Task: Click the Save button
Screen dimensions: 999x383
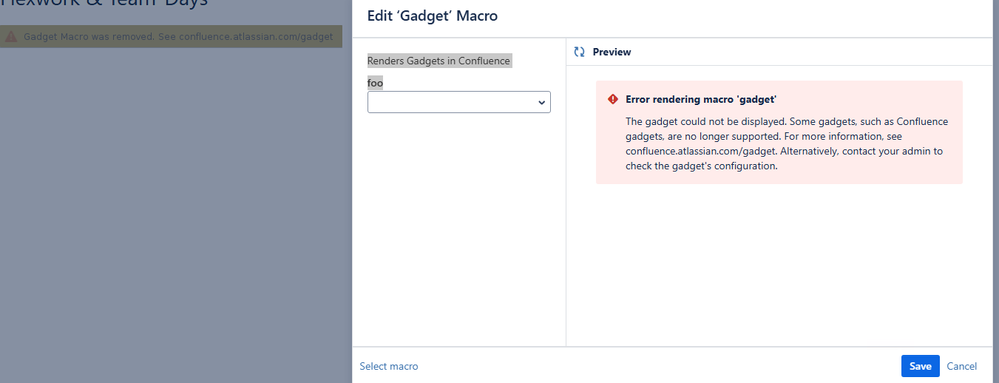Action: [920, 366]
